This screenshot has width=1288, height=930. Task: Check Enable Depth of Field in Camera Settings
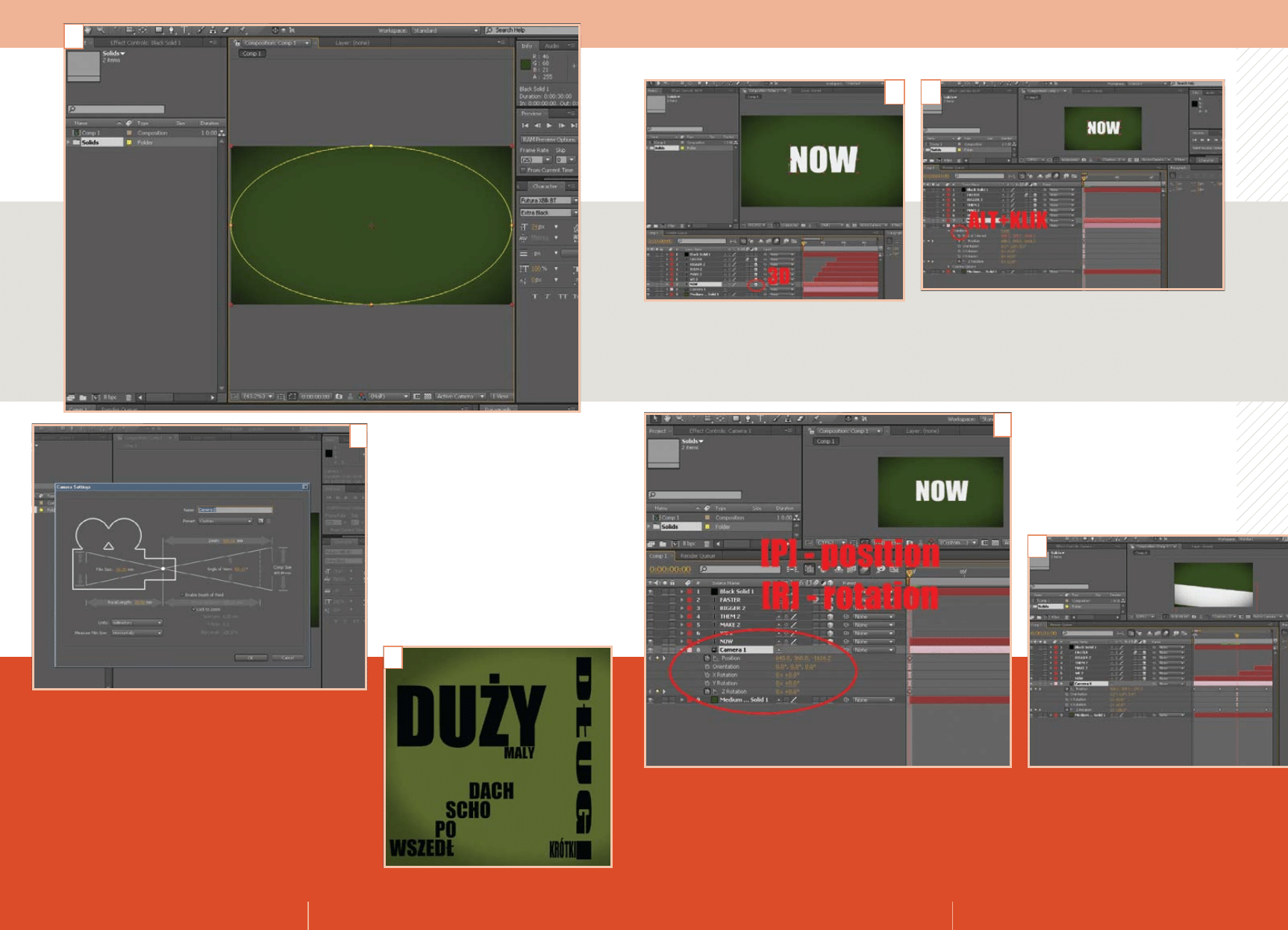pyautogui.click(x=182, y=595)
